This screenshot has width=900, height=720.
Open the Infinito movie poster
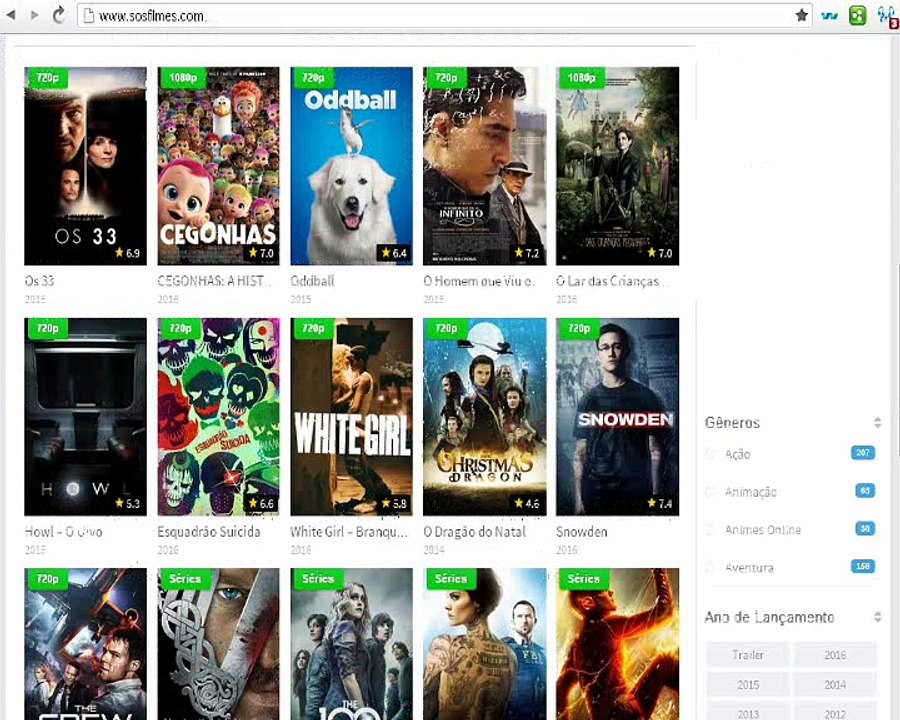484,166
